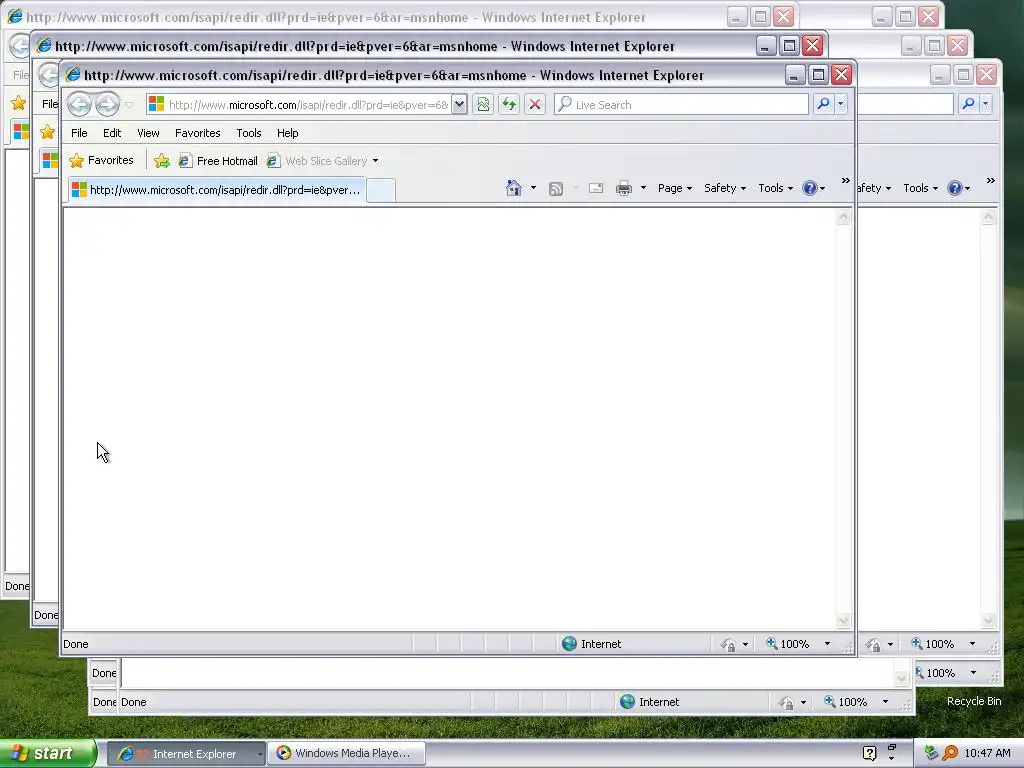The height and width of the screenshot is (768, 1024).
Task: Expand the Web Slice Gallery dropdown arrow
Action: [376, 161]
